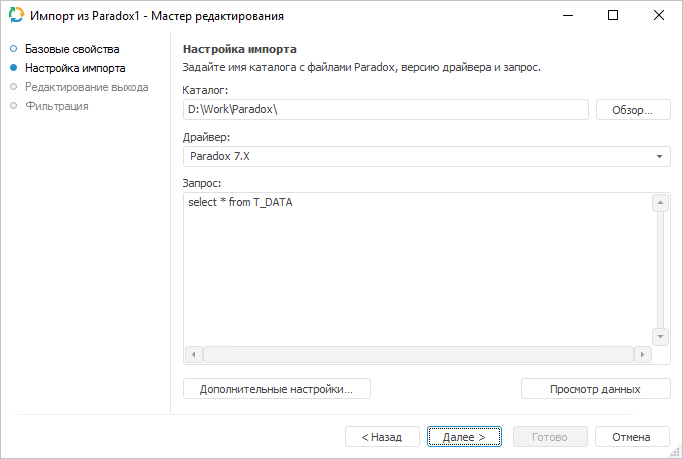The image size is (683, 459).
Task: Go back with the < Назад button
Action: (381, 437)
